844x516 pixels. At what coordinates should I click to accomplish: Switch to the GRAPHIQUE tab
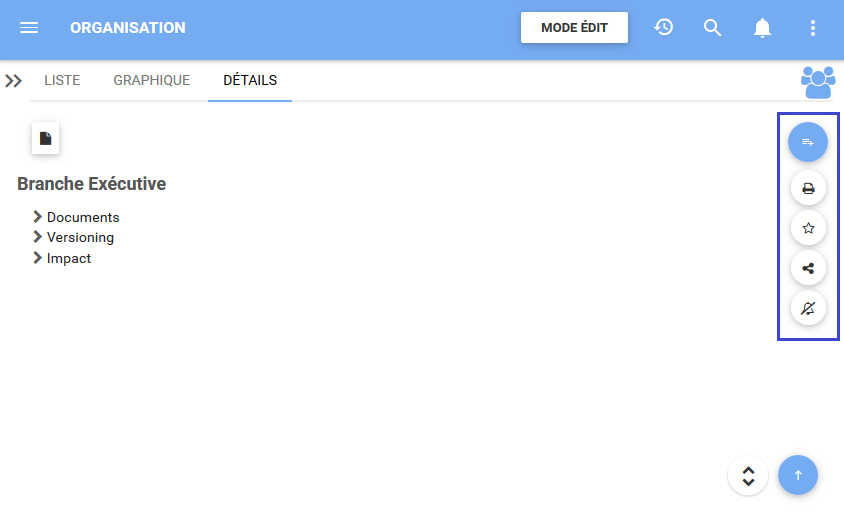point(151,80)
